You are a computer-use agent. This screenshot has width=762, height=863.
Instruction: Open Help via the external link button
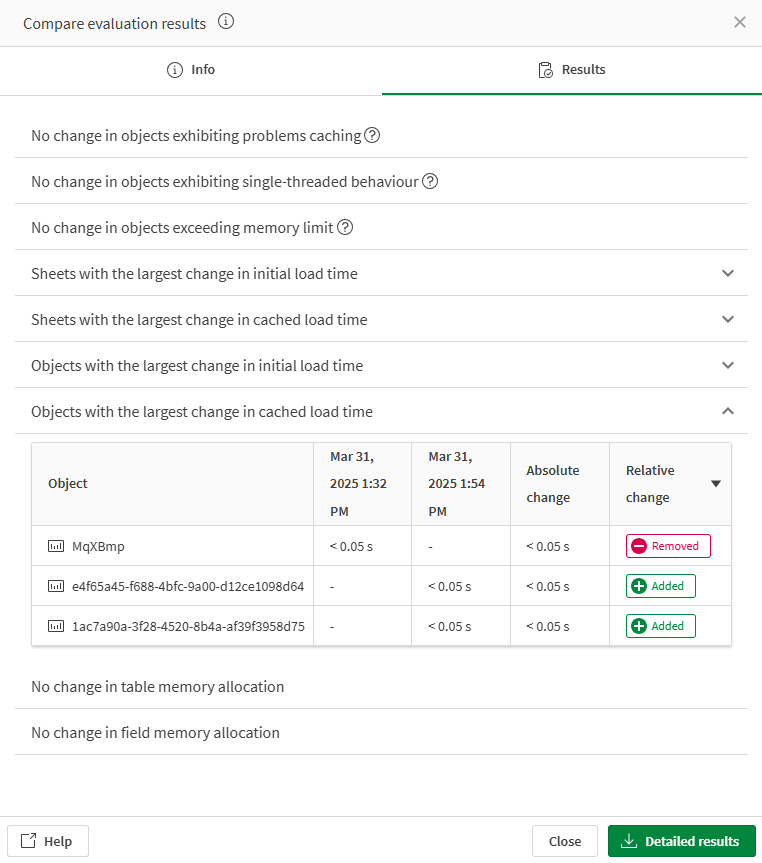point(47,841)
